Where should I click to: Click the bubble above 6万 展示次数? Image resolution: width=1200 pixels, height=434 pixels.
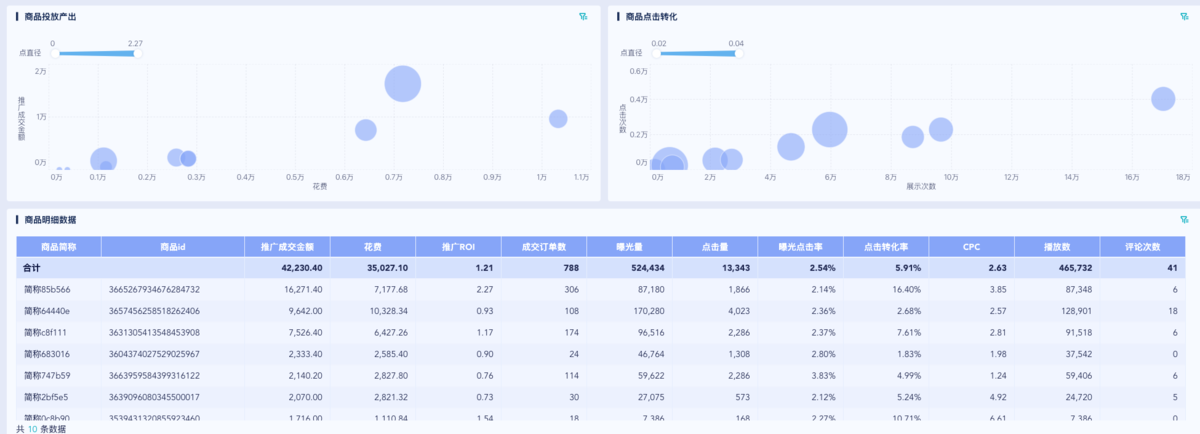830,129
